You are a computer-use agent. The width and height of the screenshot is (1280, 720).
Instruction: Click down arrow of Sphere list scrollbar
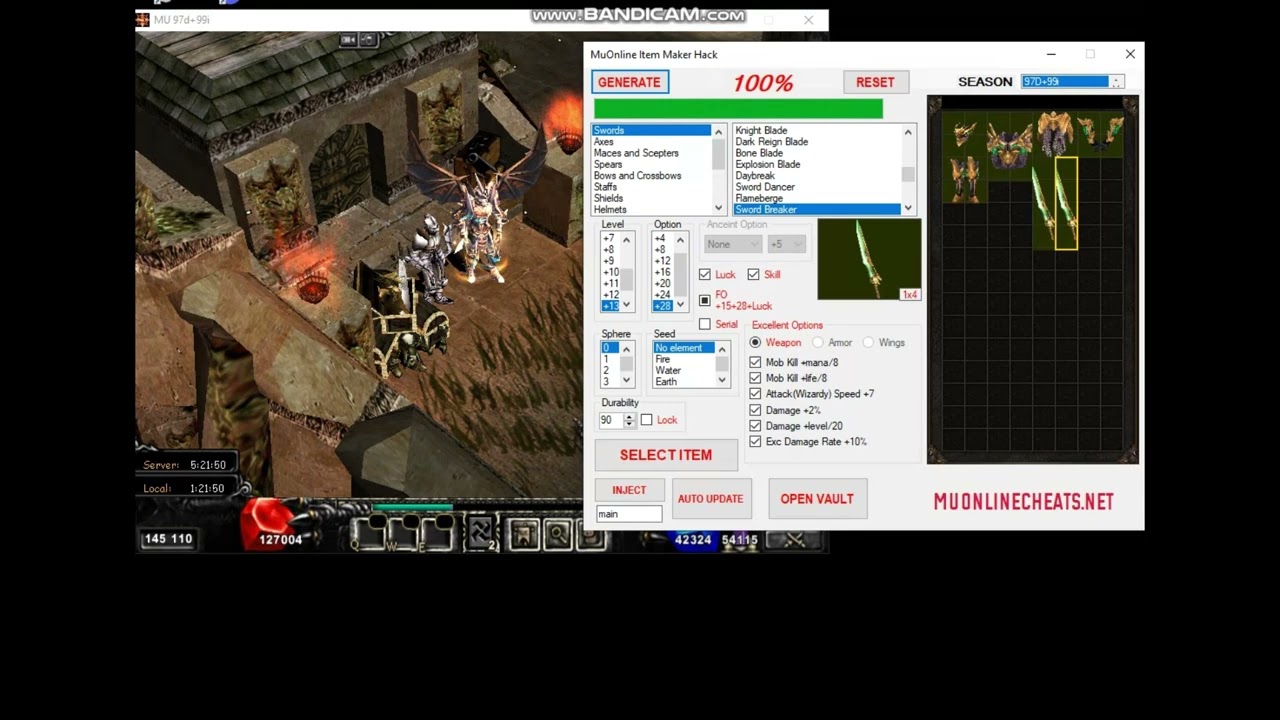click(627, 380)
